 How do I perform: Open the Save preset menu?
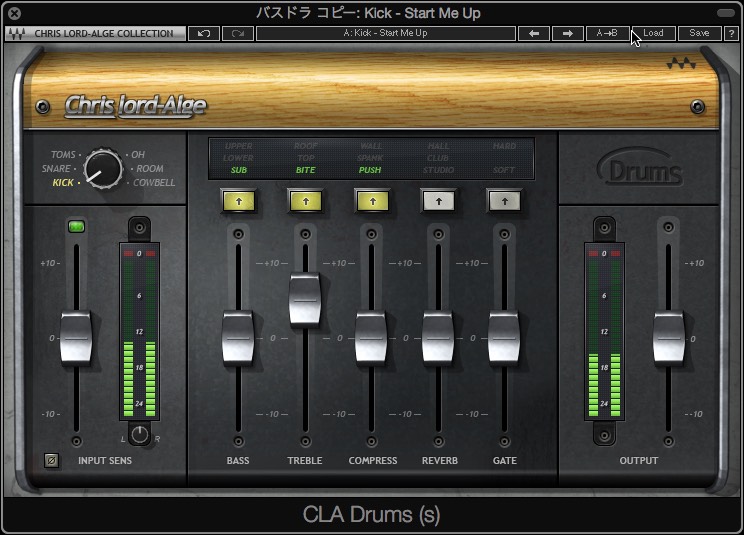click(699, 33)
